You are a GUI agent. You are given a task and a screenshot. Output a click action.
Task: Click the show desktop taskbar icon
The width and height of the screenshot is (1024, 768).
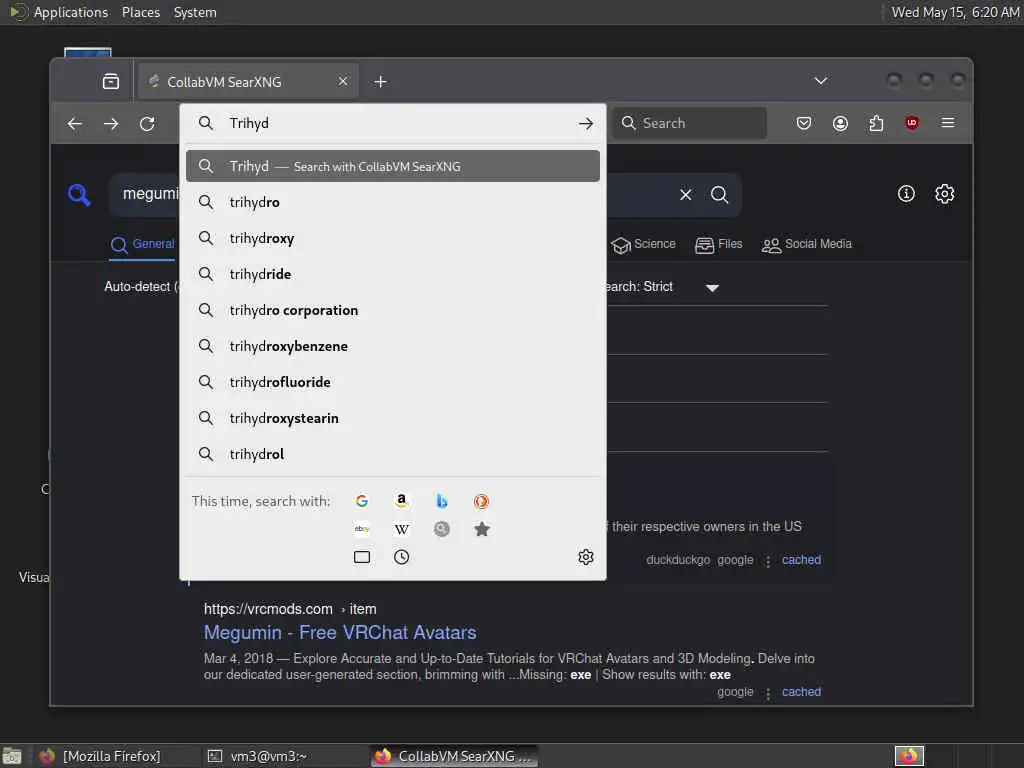tap(12, 756)
